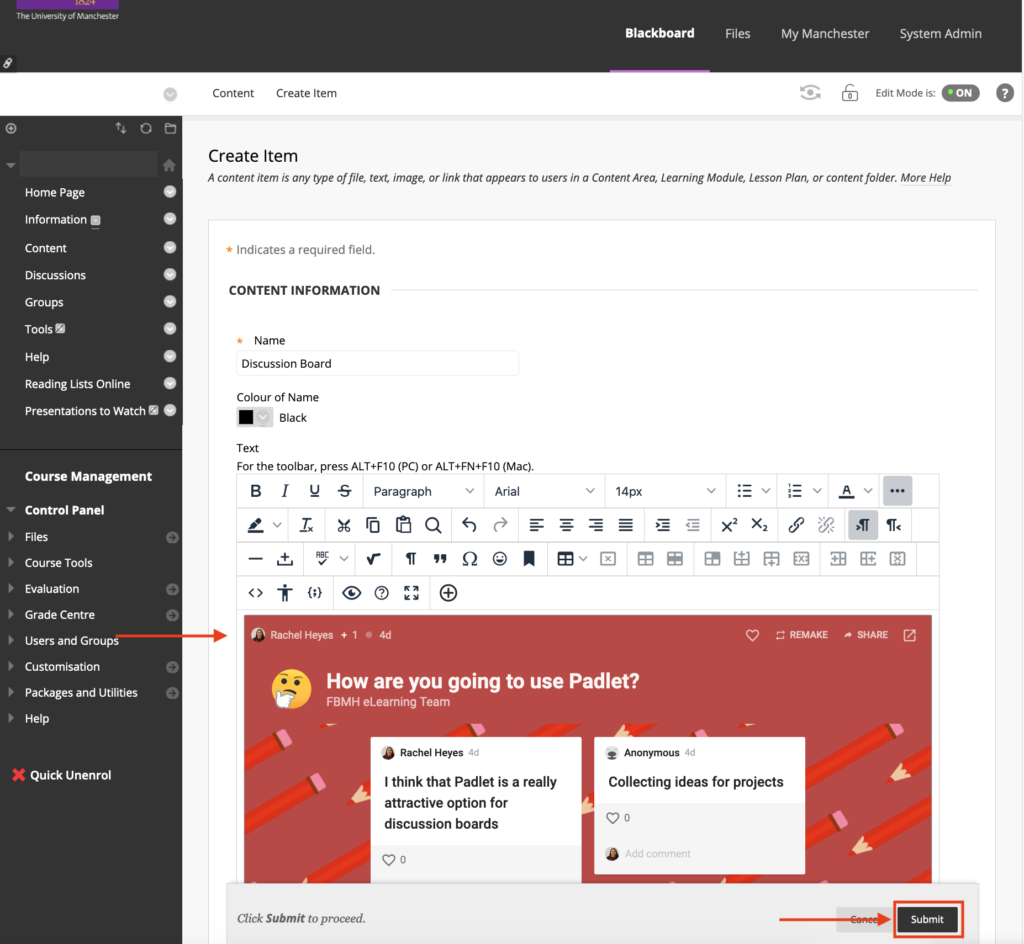Image resolution: width=1024 pixels, height=944 pixels.
Task: Open numbered list style options
Action: pyautogui.click(x=816, y=491)
